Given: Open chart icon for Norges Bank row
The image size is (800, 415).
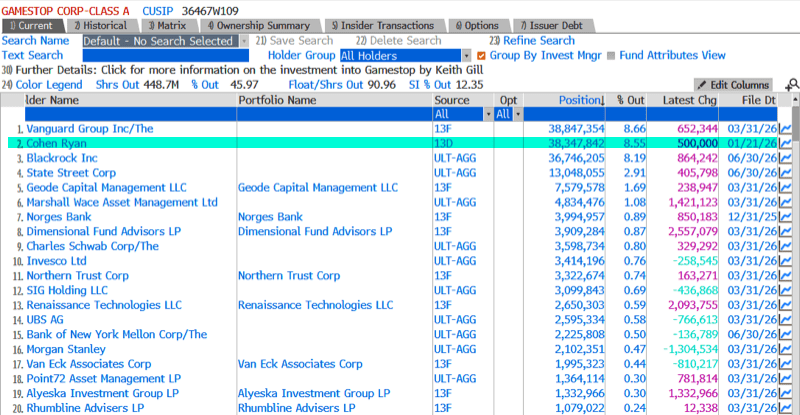Looking at the screenshot, I should [786, 217].
